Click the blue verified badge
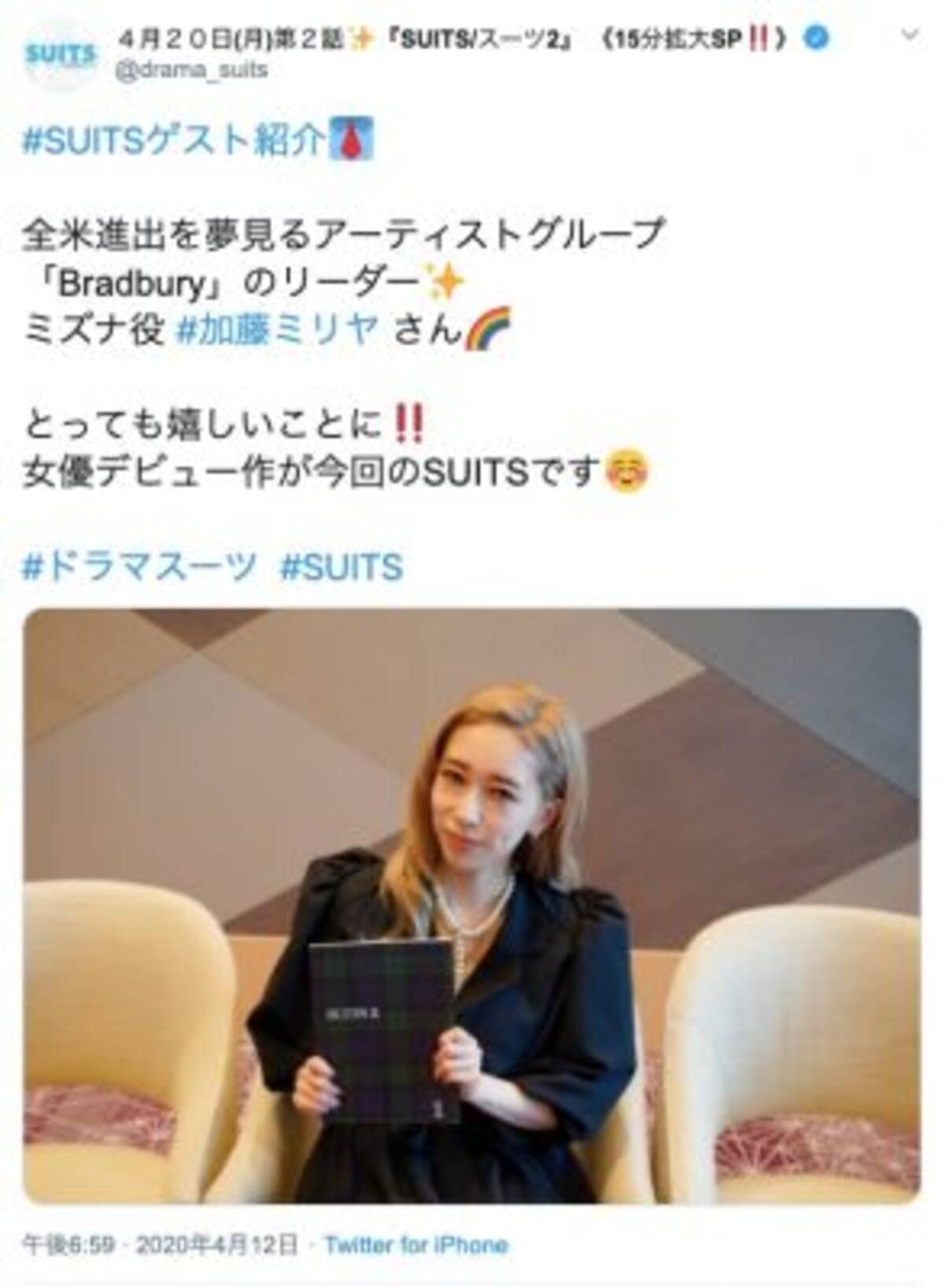This screenshot has width=944, height=1288. 817,39
